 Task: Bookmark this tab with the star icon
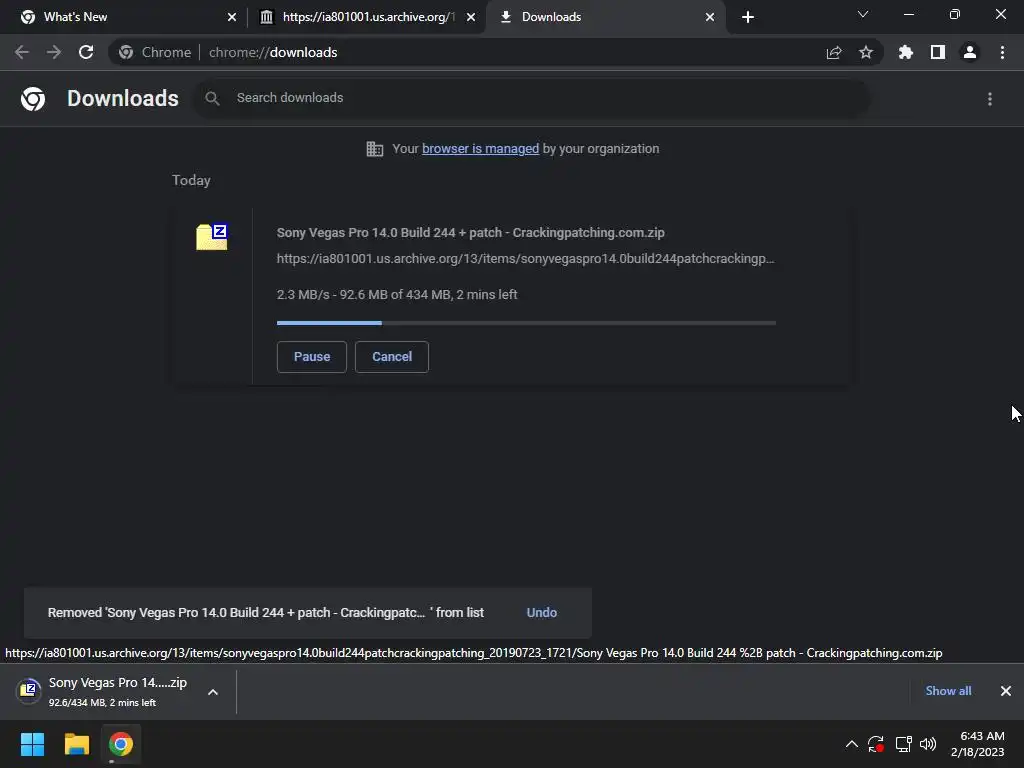[x=866, y=52]
